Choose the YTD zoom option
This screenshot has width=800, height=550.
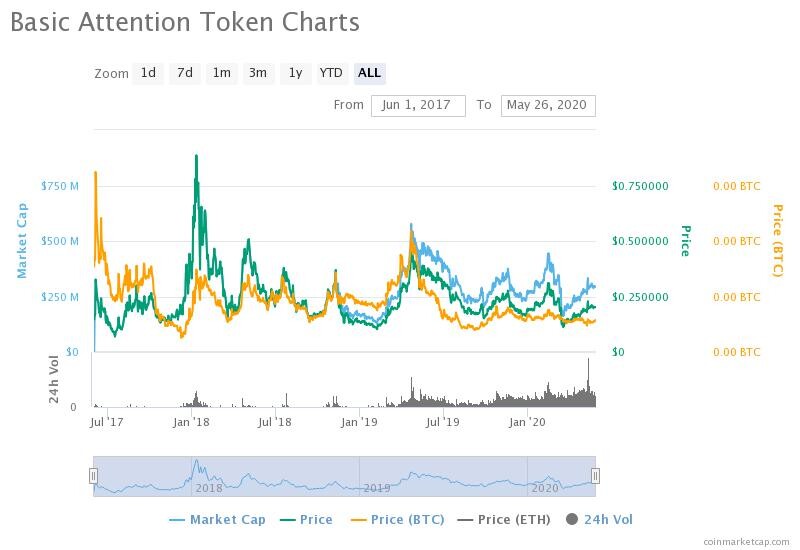point(331,73)
